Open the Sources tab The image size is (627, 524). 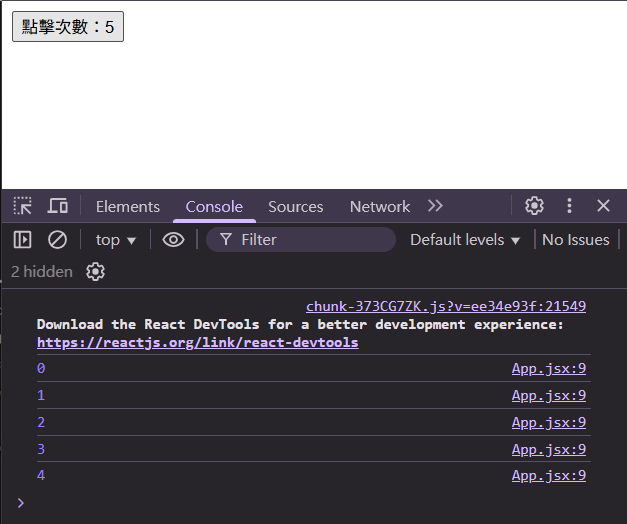(x=296, y=206)
